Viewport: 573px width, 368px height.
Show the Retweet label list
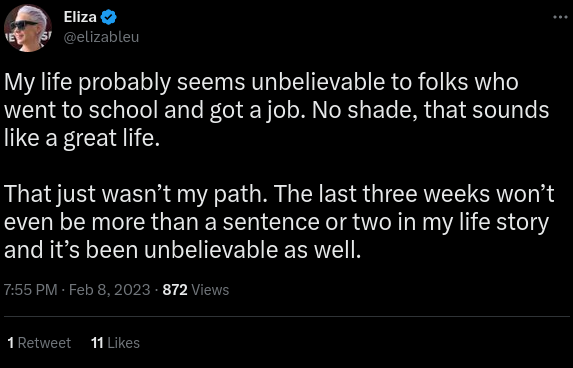pos(44,343)
